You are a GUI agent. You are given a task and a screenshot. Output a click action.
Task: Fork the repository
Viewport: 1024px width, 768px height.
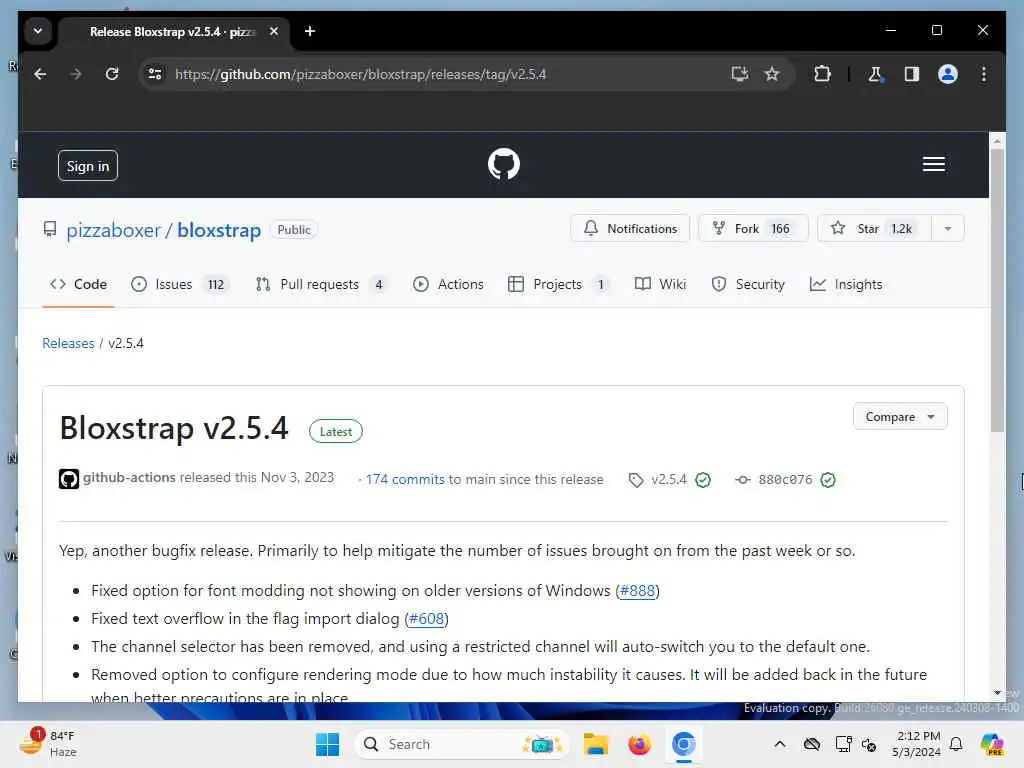tap(753, 229)
